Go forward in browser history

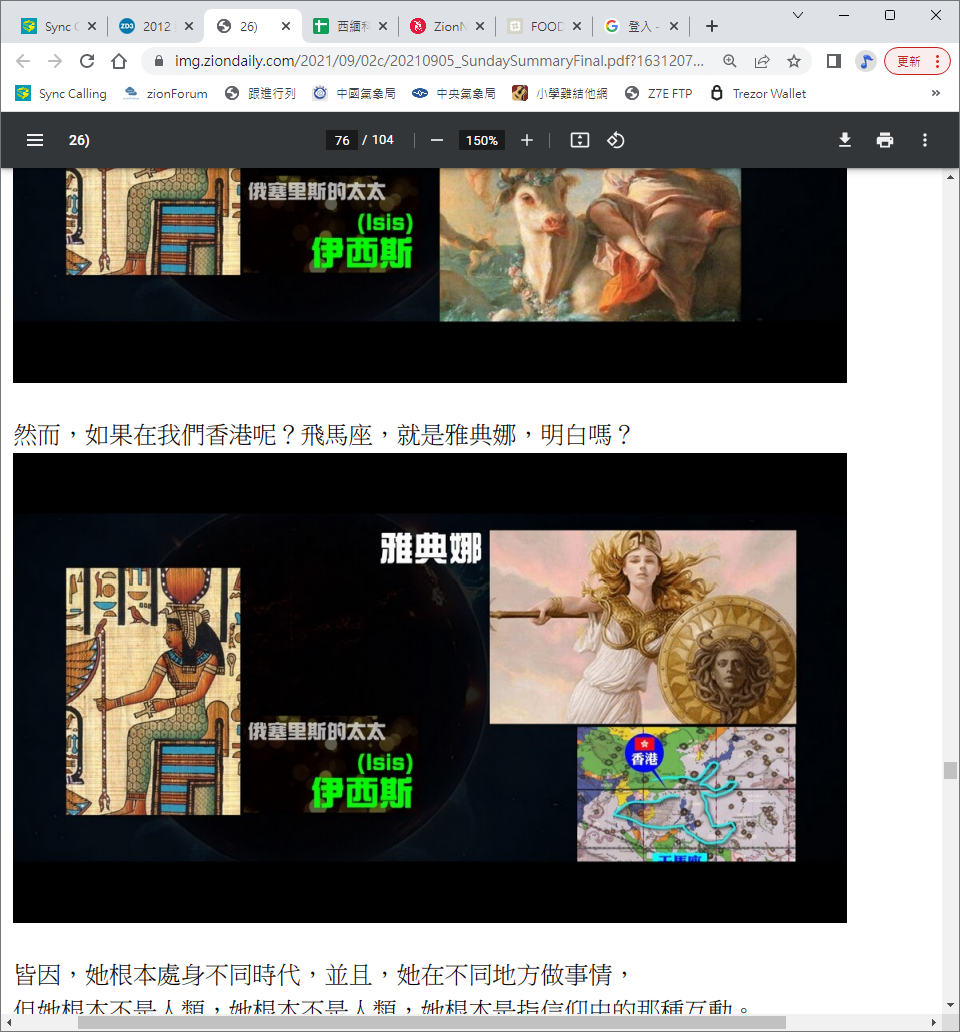point(55,61)
